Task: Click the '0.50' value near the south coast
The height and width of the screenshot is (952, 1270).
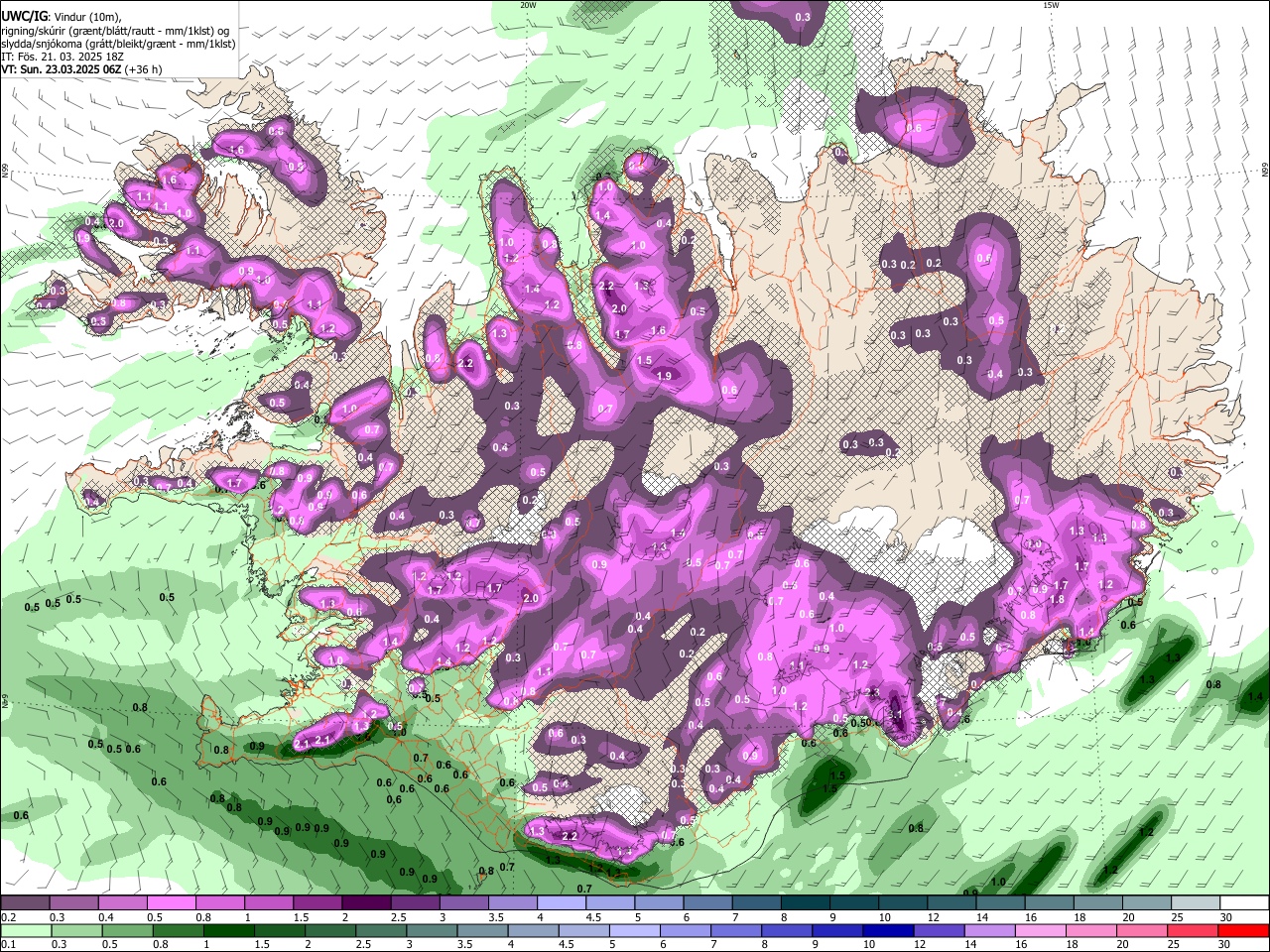Action: click(x=859, y=722)
